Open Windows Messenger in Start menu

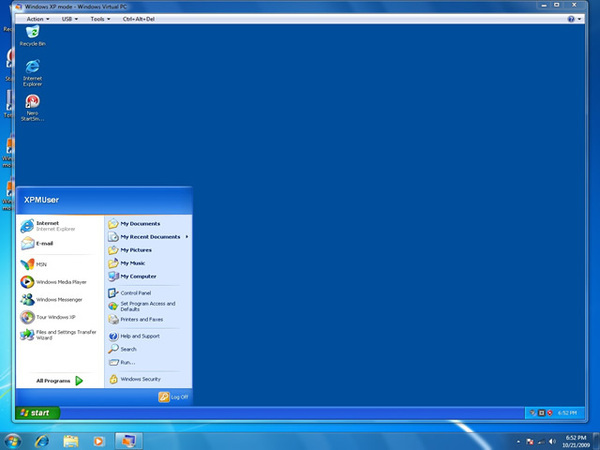(51, 300)
